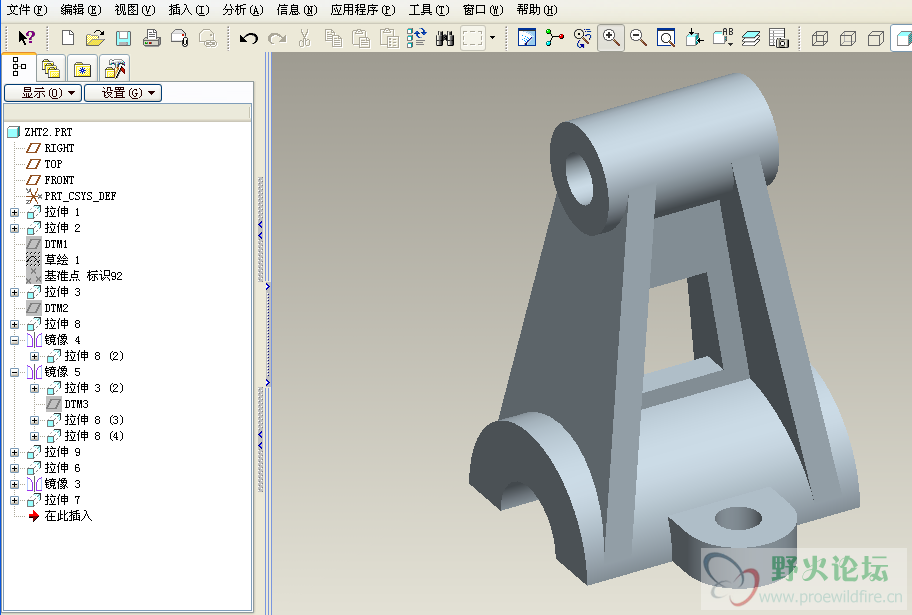Click the Redo arrow icon

point(277,38)
